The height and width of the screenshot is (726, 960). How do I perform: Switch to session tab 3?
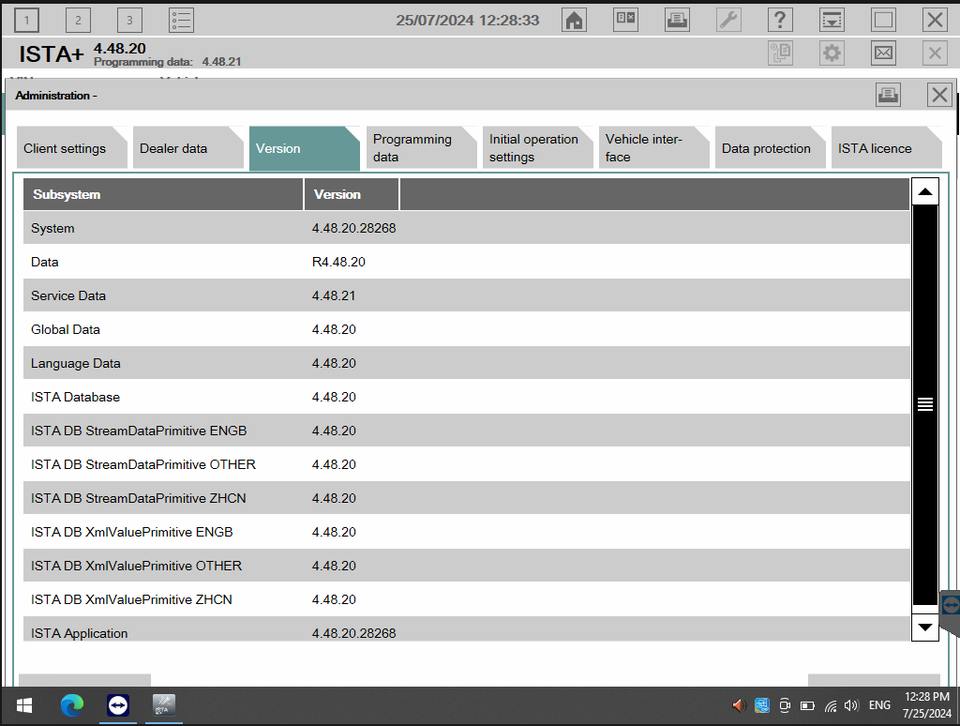point(129,20)
